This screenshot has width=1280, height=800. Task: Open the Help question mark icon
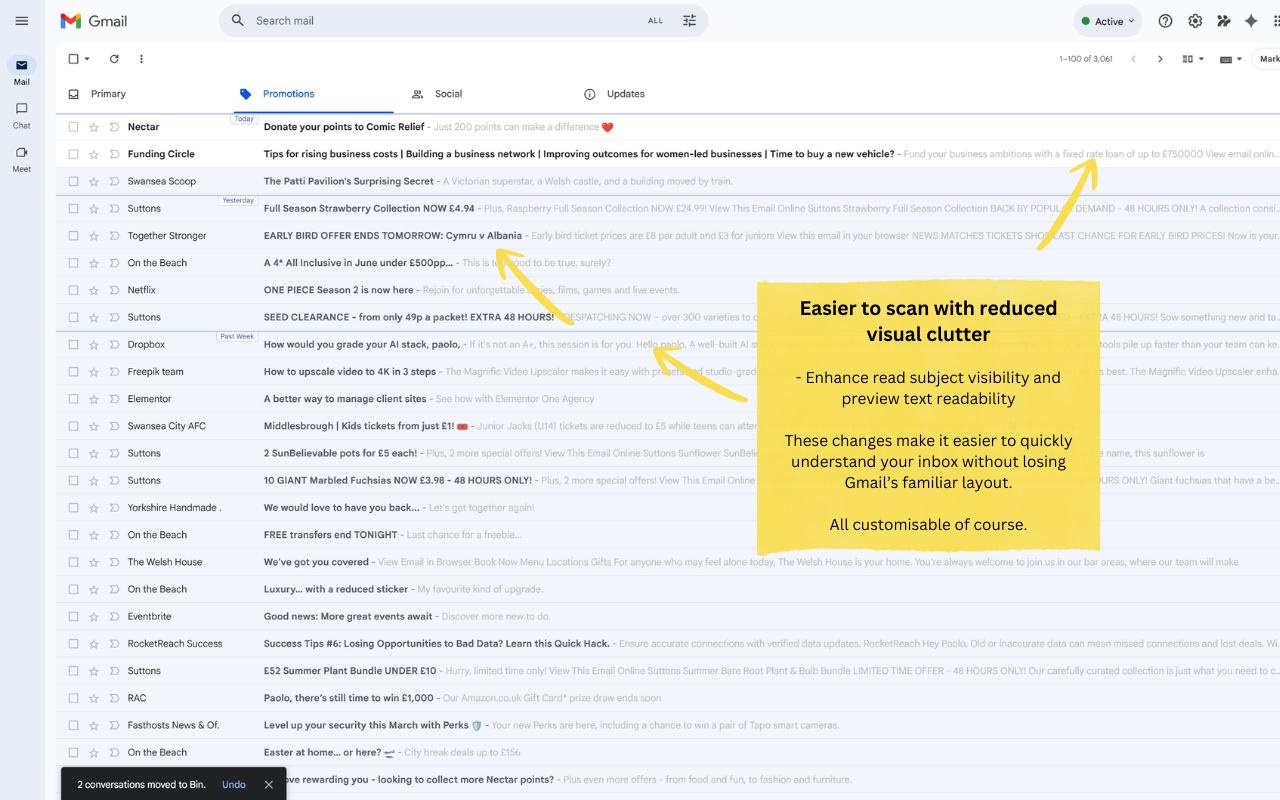coord(1166,20)
